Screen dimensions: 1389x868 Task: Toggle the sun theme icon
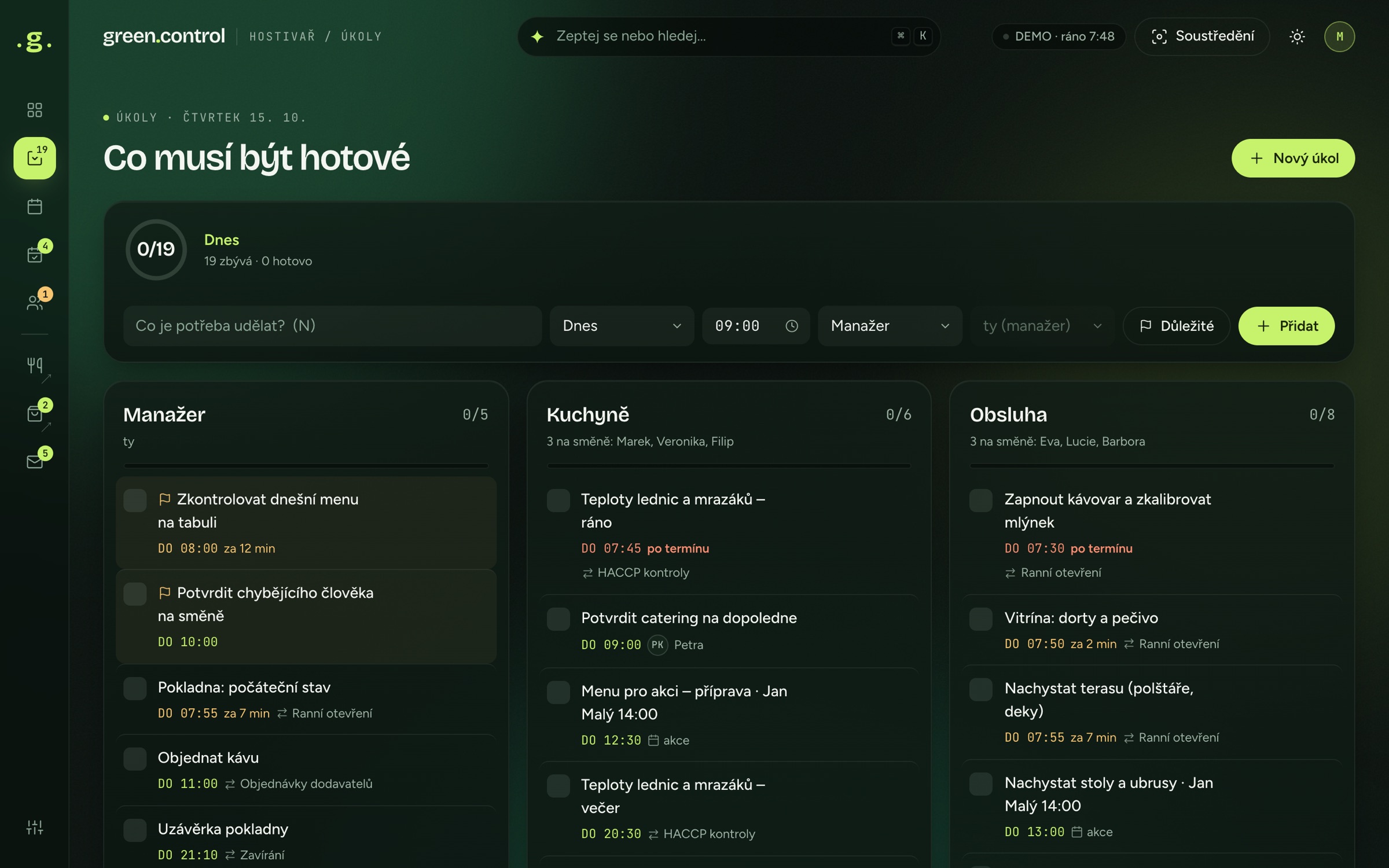pos(1297,36)
